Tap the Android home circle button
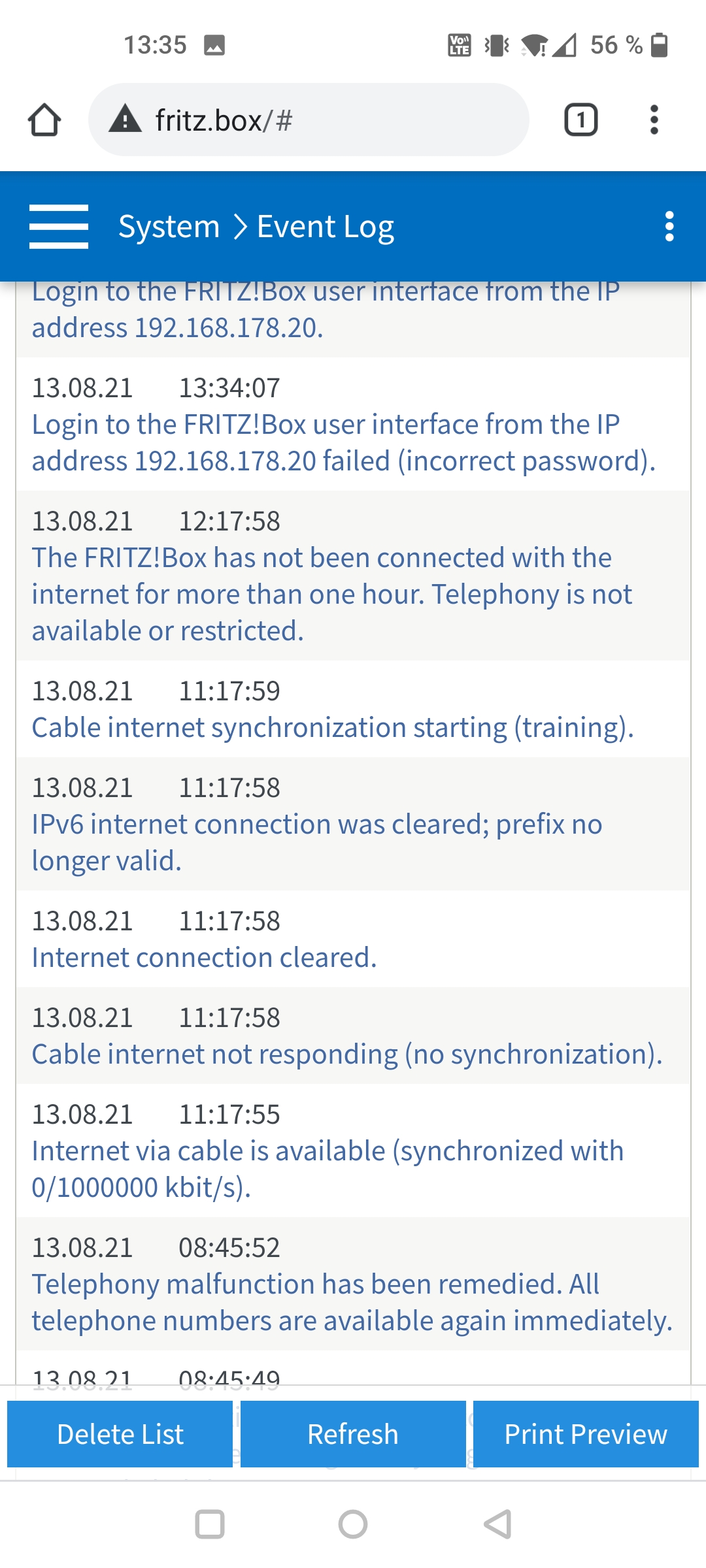Viewport: 706px width, 1568px height. click(x=353, y=1524)
